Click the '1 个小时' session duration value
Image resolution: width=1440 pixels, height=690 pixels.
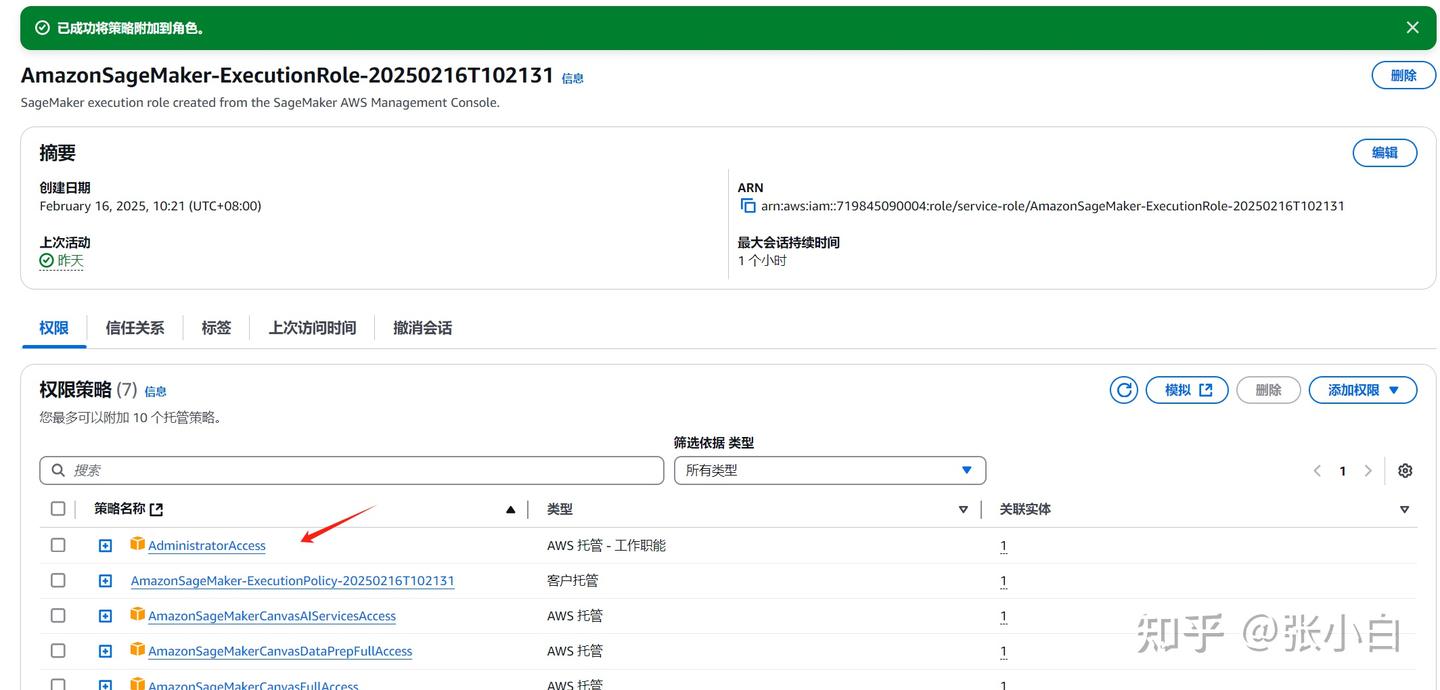(x=762, y=260)
